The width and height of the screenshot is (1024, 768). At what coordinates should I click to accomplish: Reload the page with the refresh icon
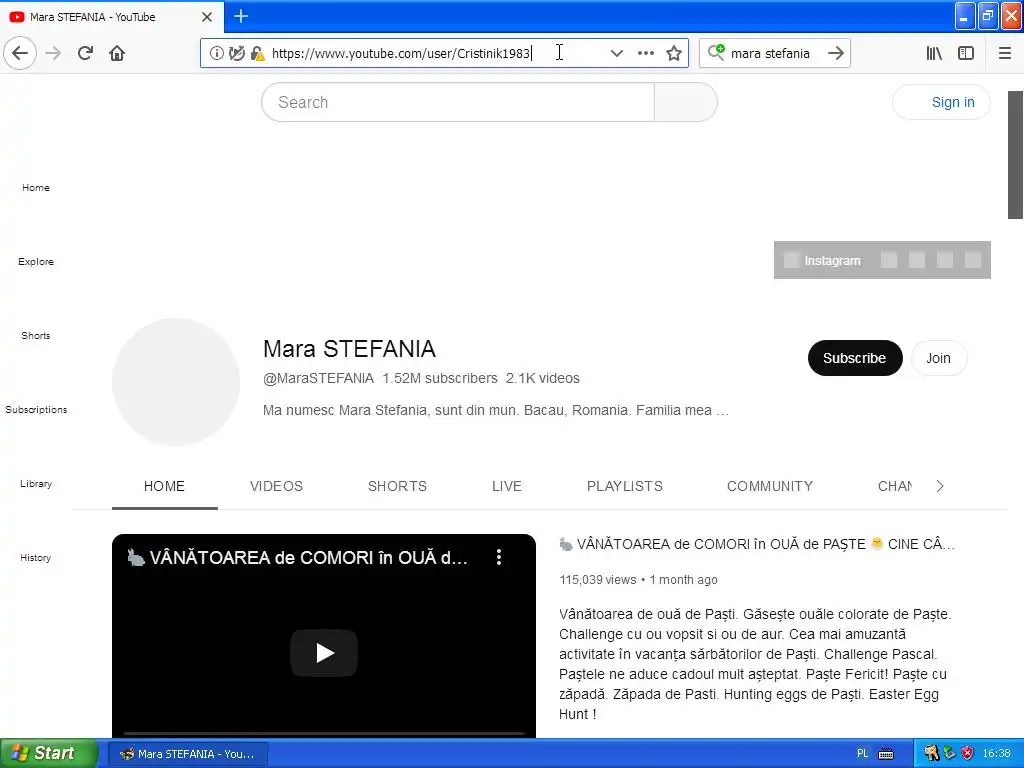(x=86, y=53)
